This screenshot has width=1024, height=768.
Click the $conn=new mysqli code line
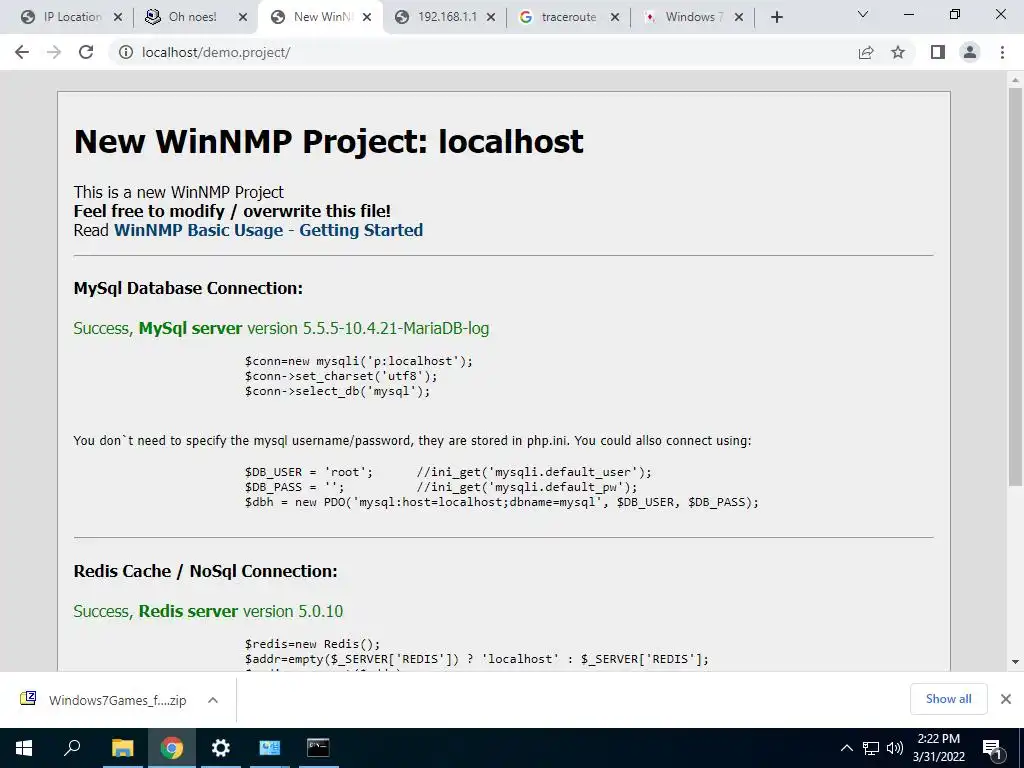tap(359, 361)
